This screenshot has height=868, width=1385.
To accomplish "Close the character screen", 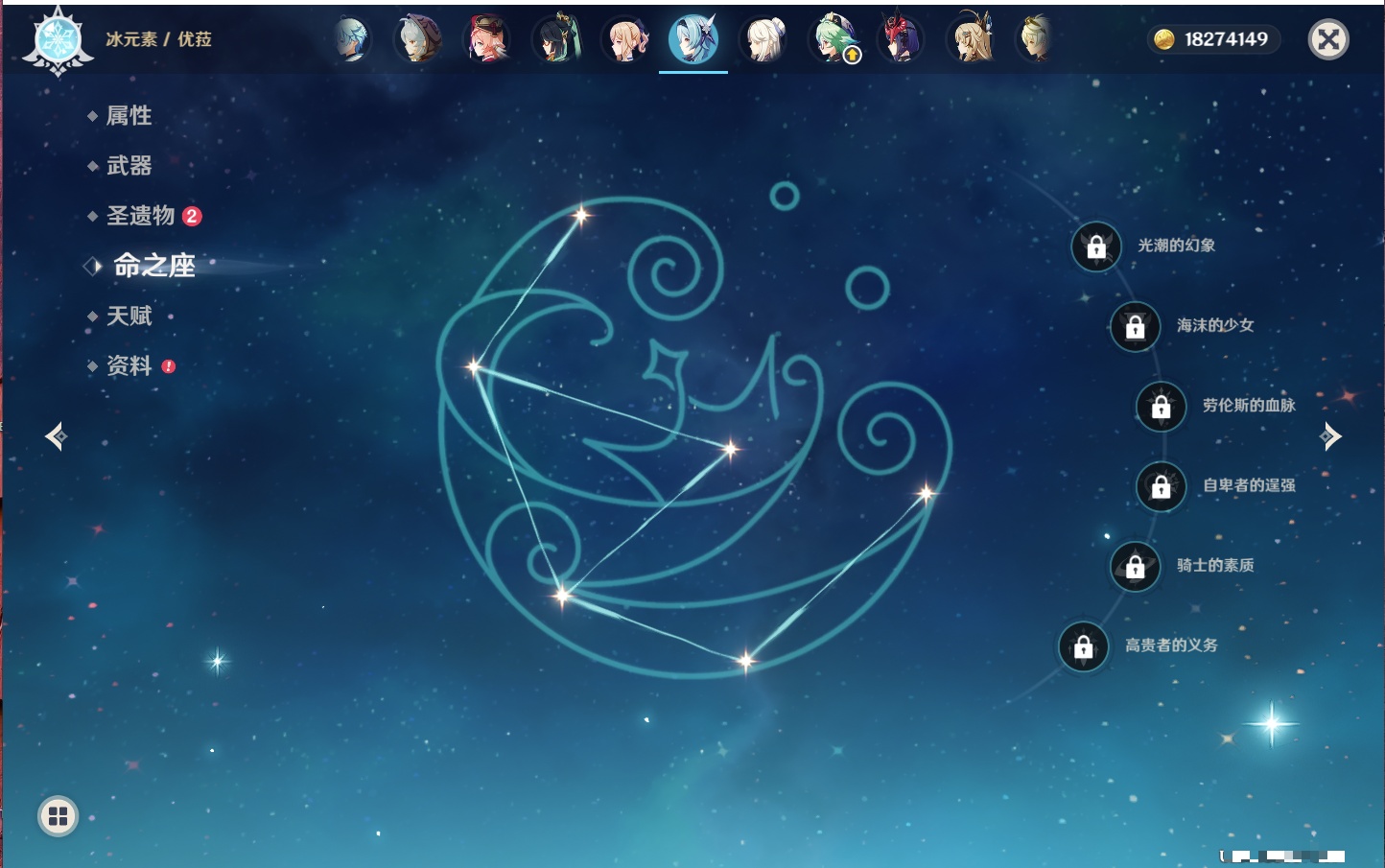I will [x=1328, y=39].
